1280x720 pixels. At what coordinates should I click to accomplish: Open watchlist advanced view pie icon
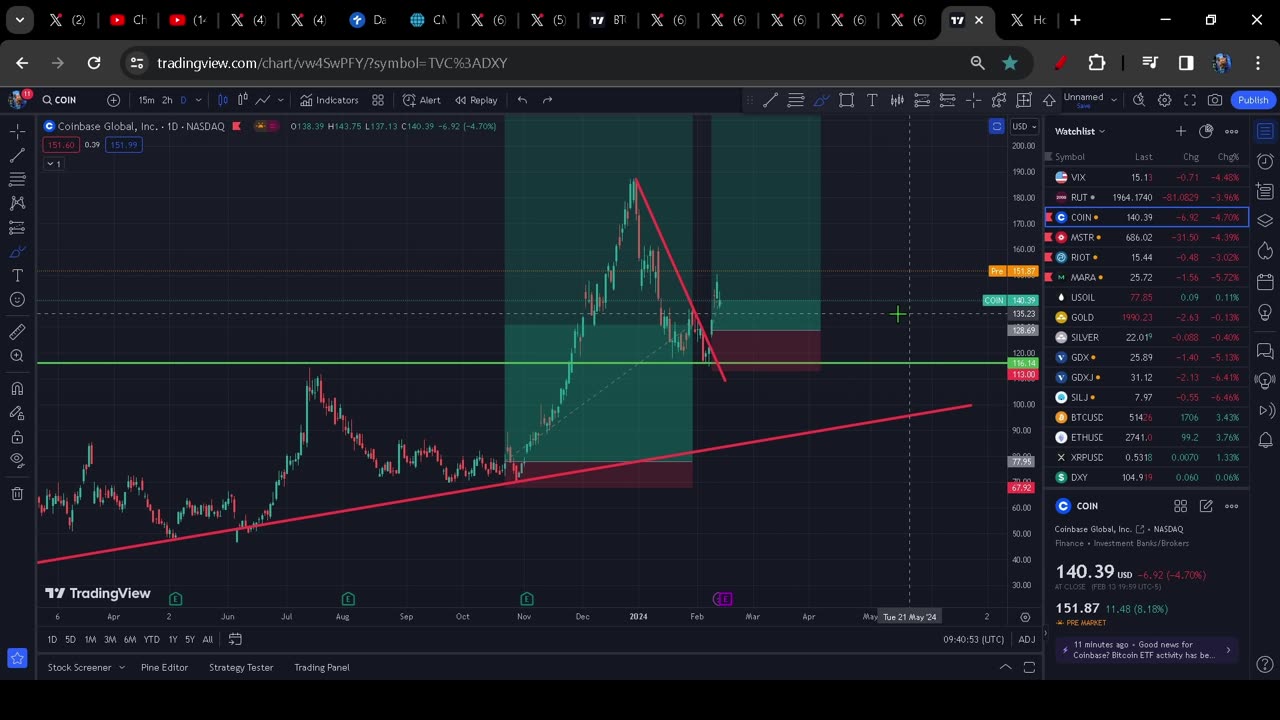pyautogui.click(x=1206, y=131)
